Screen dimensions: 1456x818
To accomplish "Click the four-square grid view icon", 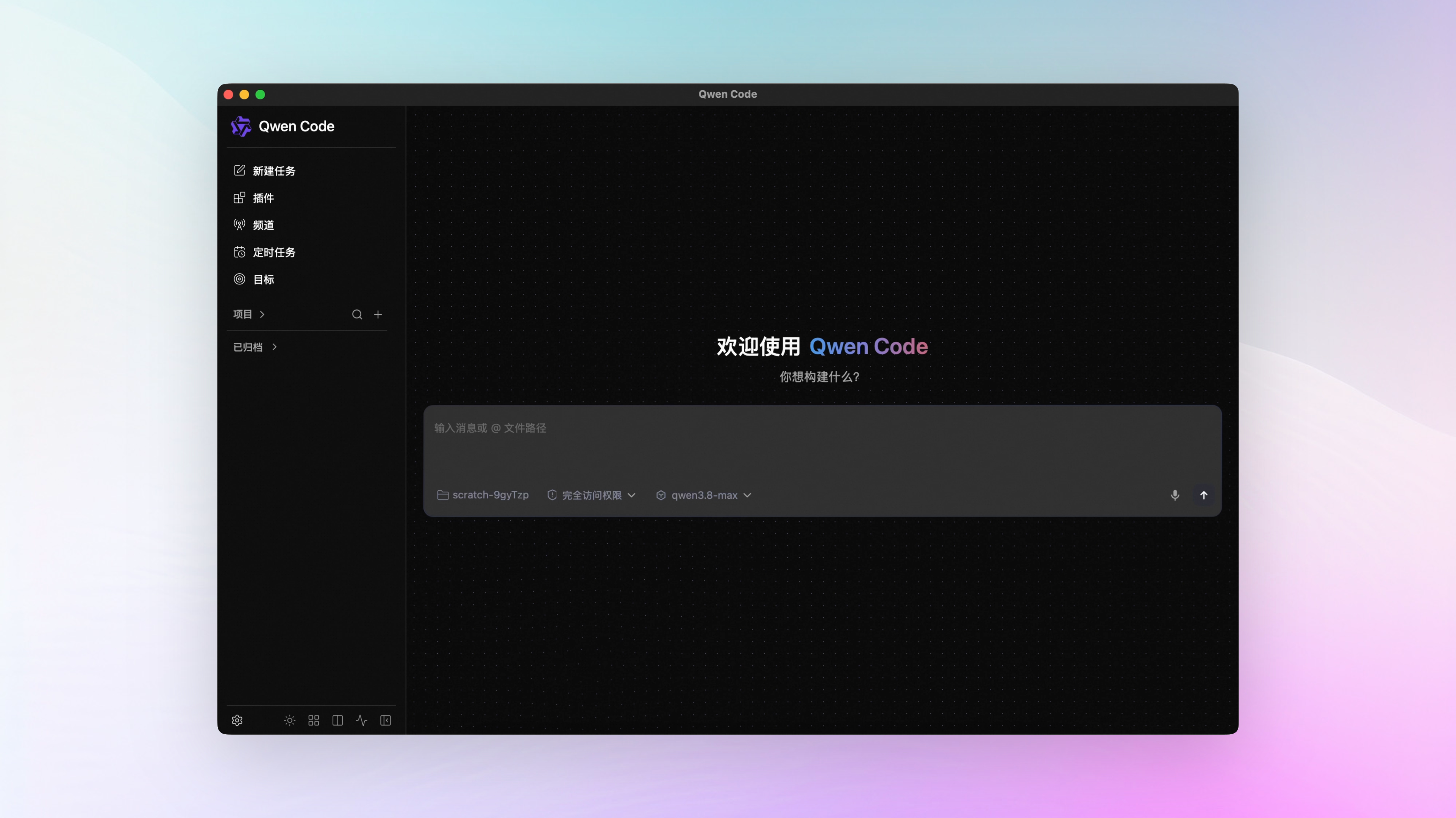I will (314, 720).
